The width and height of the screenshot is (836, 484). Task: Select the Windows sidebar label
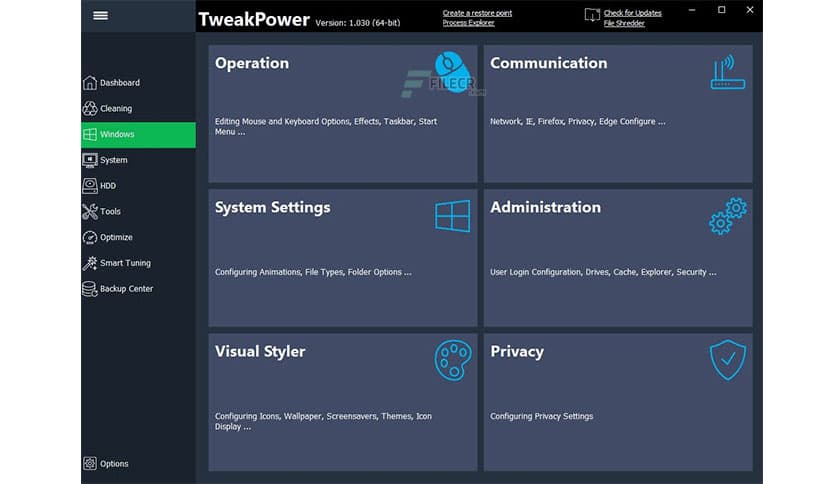click(x=117, y=134)
